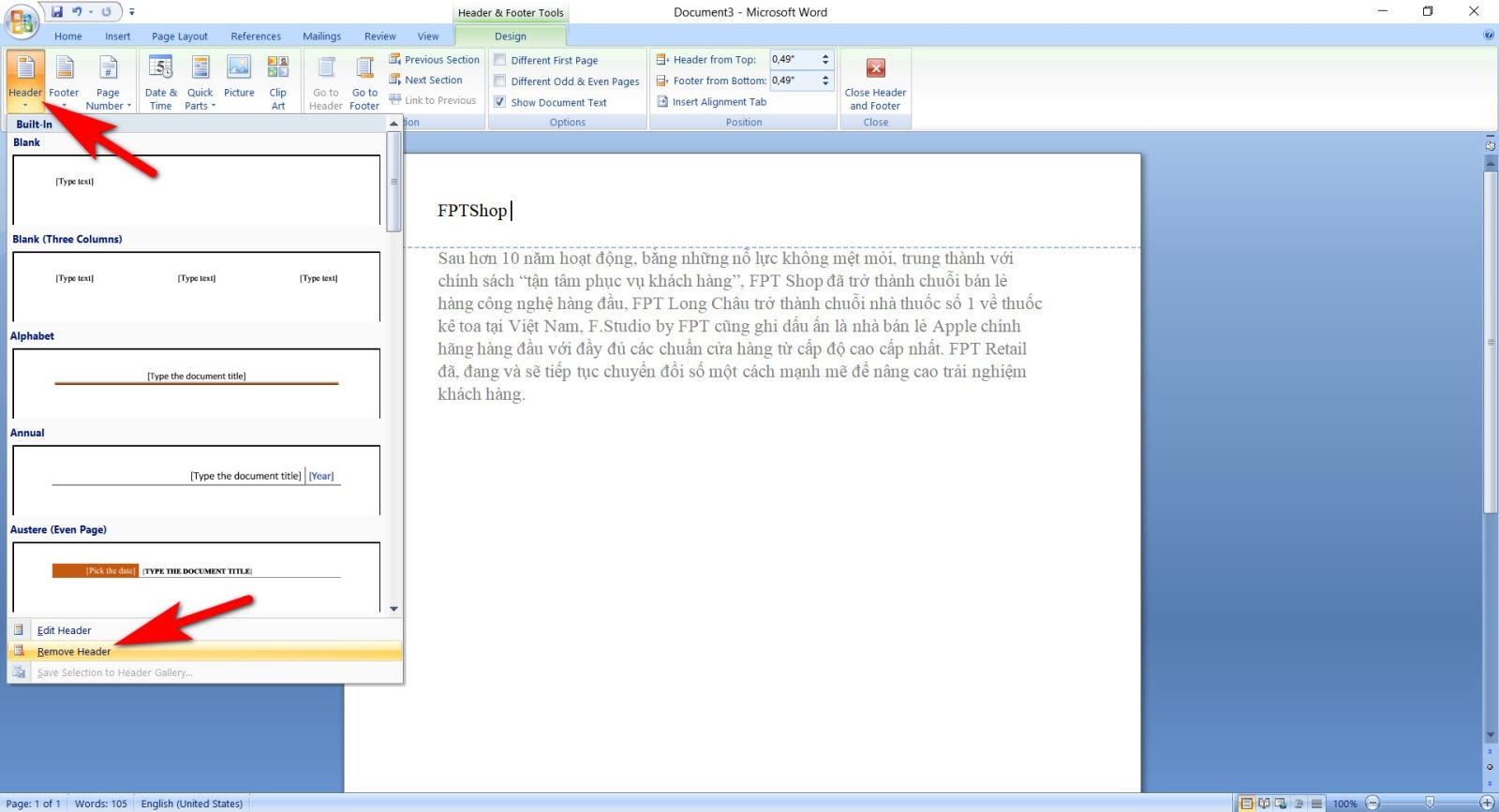Enable Different First Page

[x=546, y=60]
